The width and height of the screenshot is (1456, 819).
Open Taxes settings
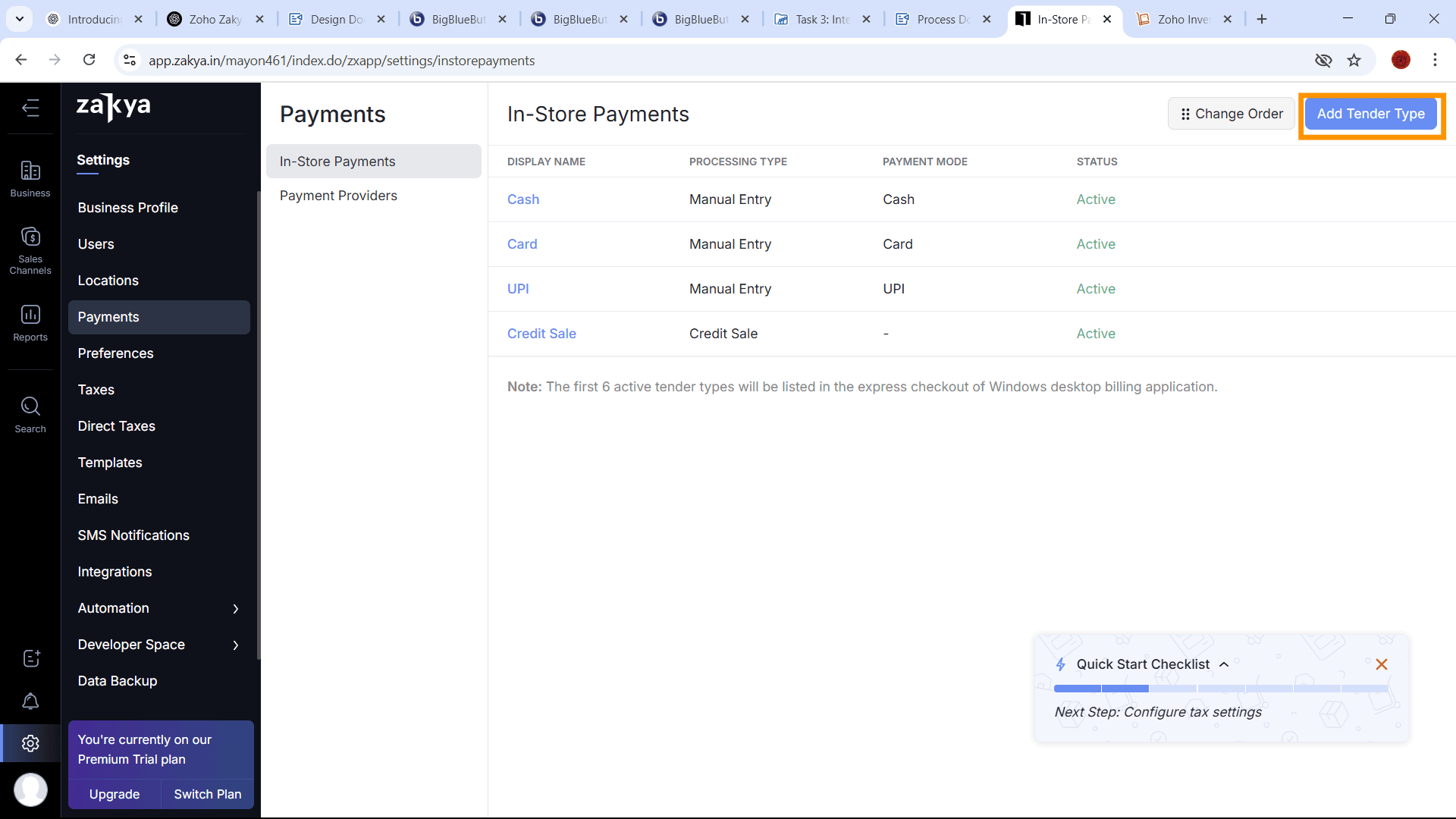[159, 390]
